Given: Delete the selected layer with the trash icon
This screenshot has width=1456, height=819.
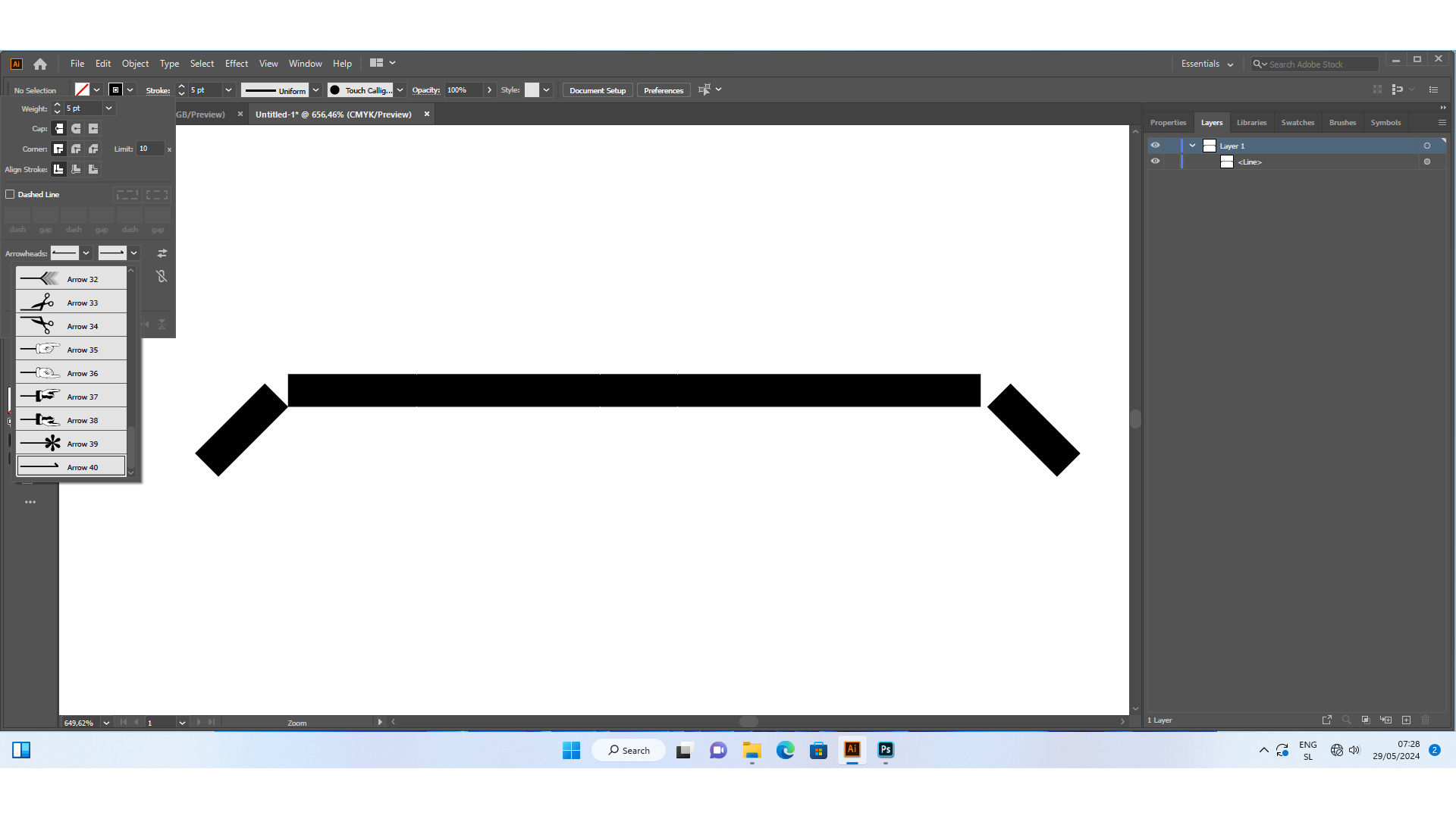Looking at the screenshot, I should coord(1425,720).
